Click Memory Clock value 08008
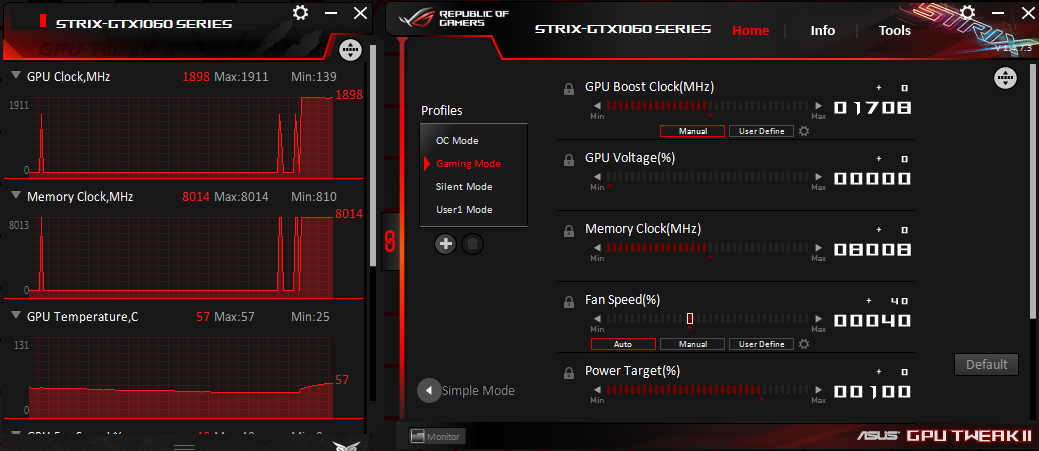1039x451 pixels. 872,250
